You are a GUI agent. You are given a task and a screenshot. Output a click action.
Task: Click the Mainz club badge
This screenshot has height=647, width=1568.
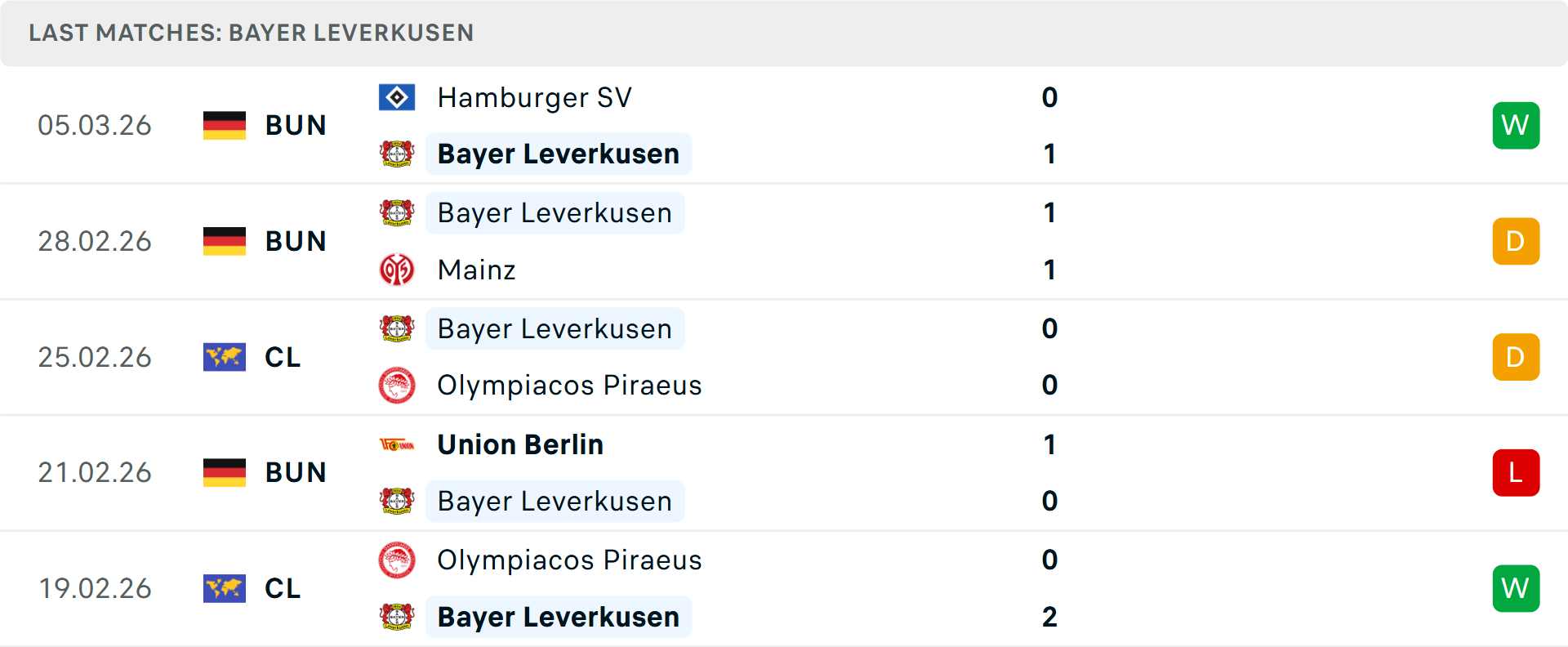point(397,270)
